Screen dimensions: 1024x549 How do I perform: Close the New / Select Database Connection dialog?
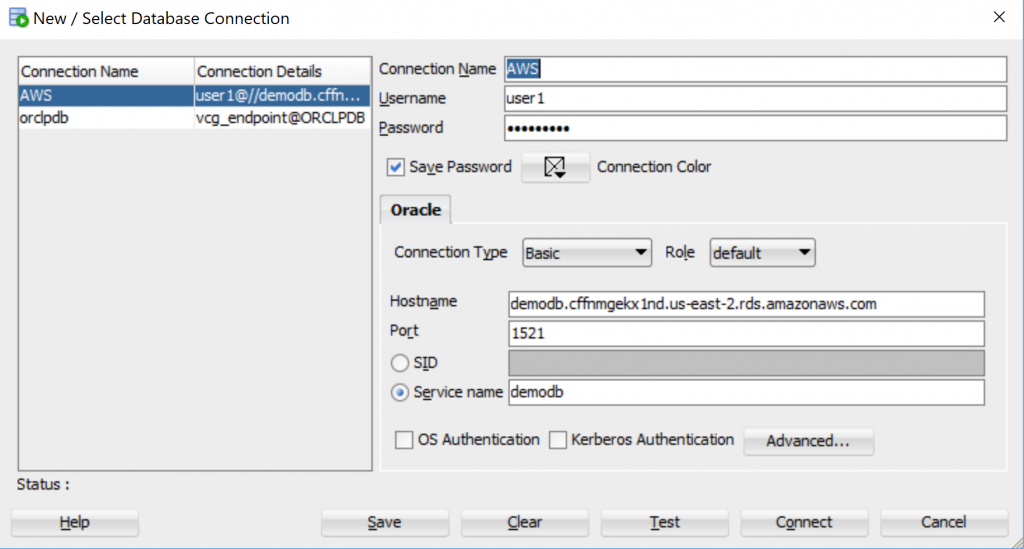tap(999, 17)
